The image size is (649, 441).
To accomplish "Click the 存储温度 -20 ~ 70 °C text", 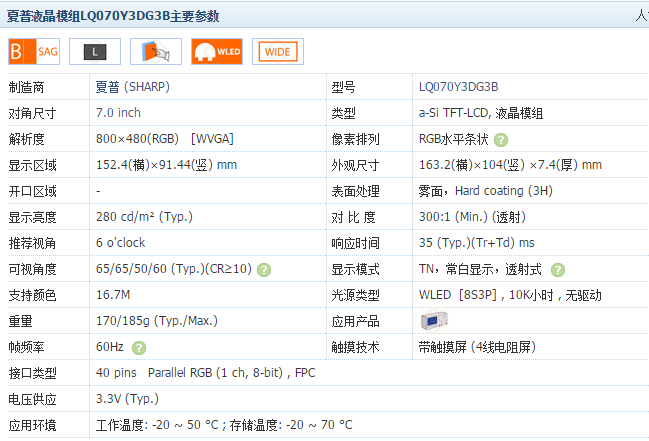I will 291,425.
